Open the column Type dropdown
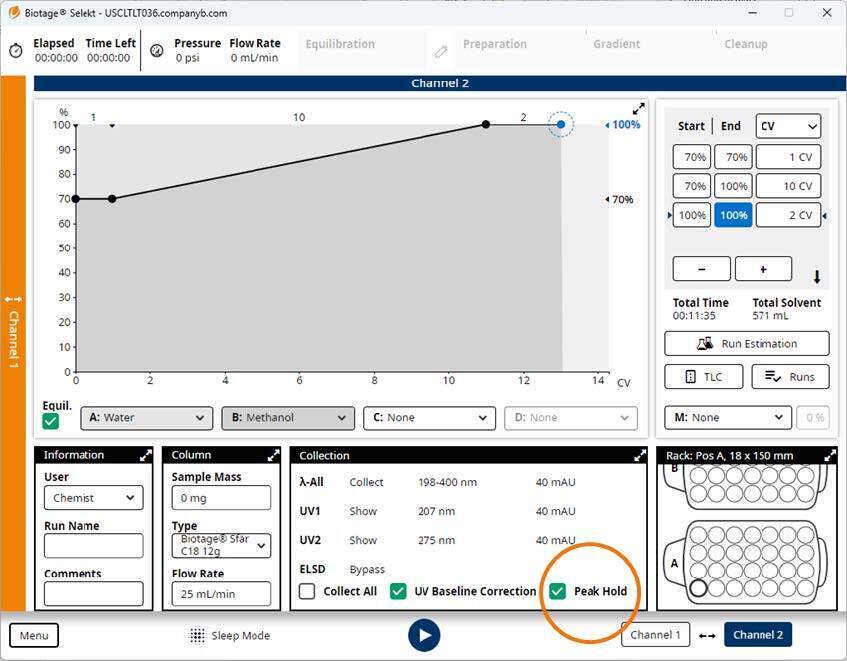The image size is (847, 661). point(220,545)
